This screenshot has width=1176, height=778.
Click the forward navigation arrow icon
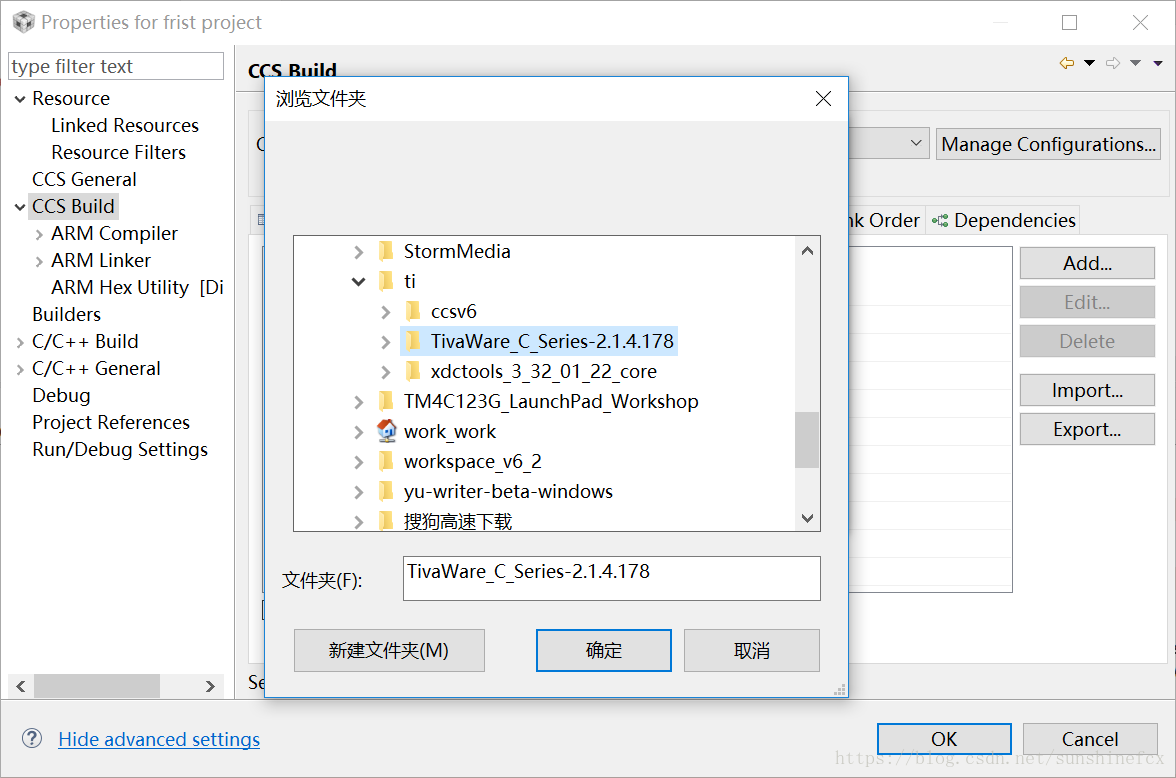tap(1113, 63)
